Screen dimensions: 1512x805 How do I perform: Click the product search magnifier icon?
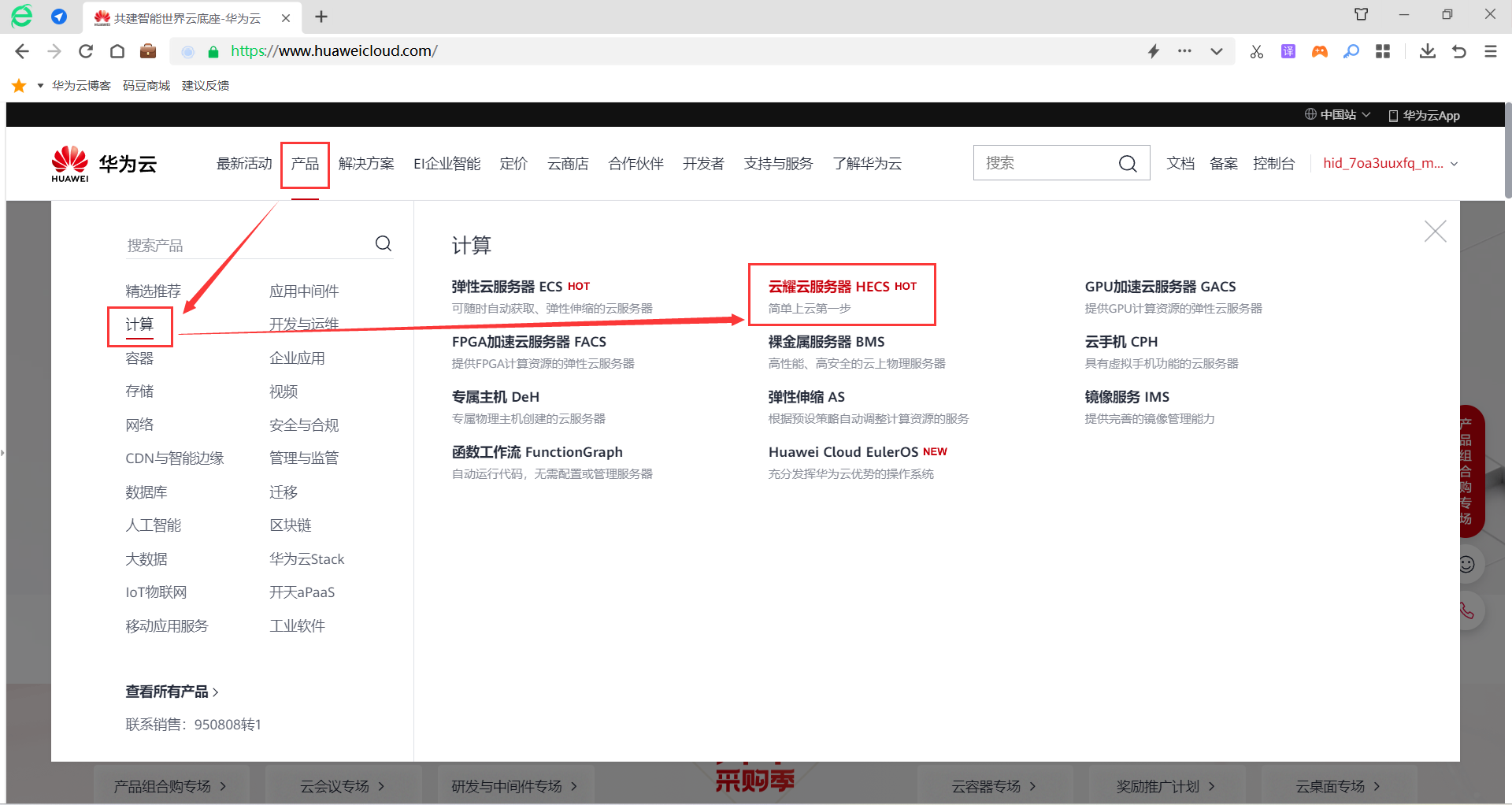pos(384,243)
